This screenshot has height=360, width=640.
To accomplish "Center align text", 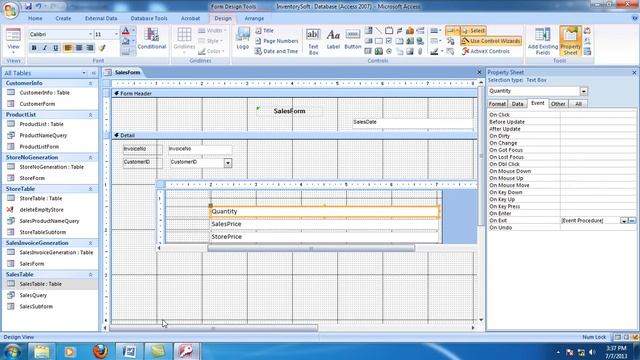I will click(79, 48).
